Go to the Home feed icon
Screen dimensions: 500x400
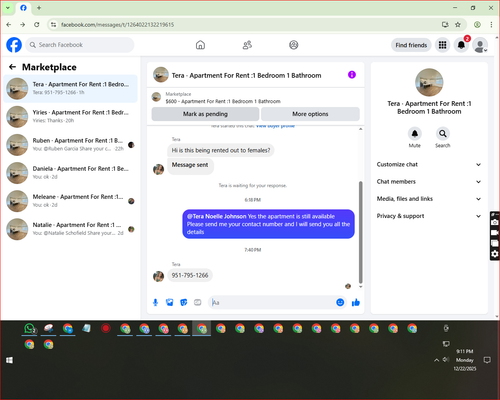(200, 45)
